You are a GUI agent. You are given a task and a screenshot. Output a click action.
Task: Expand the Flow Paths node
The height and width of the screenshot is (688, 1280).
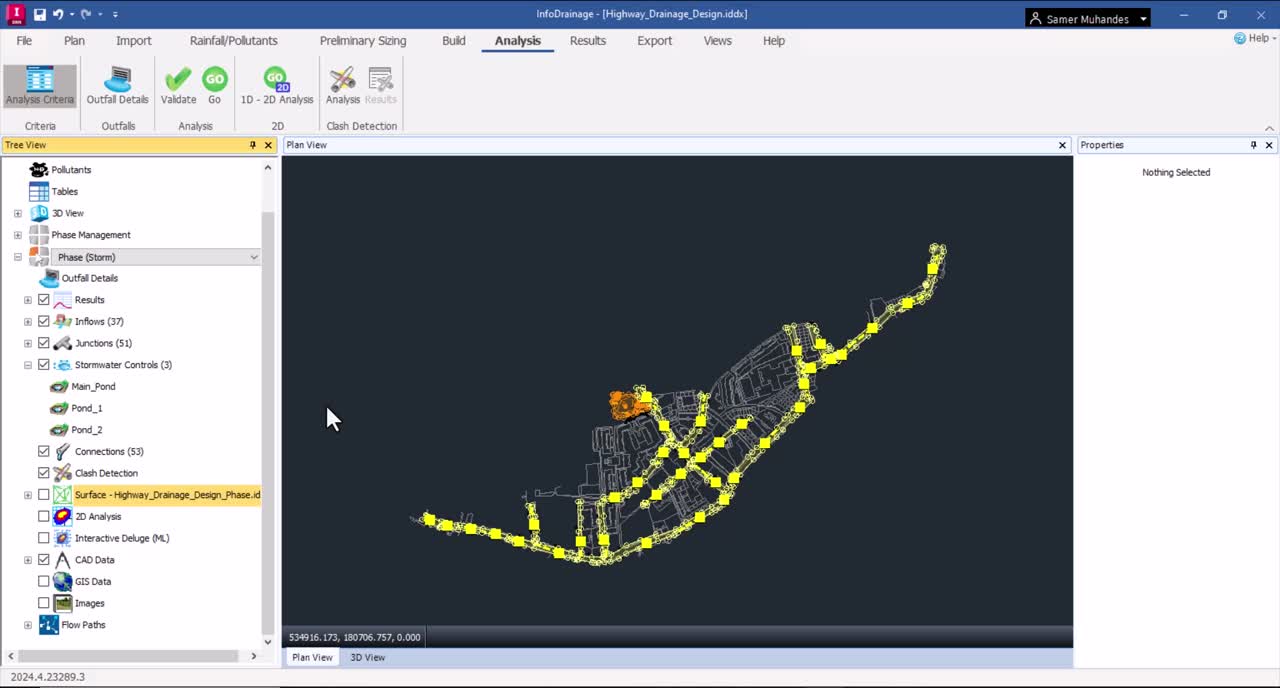point(28,625)
